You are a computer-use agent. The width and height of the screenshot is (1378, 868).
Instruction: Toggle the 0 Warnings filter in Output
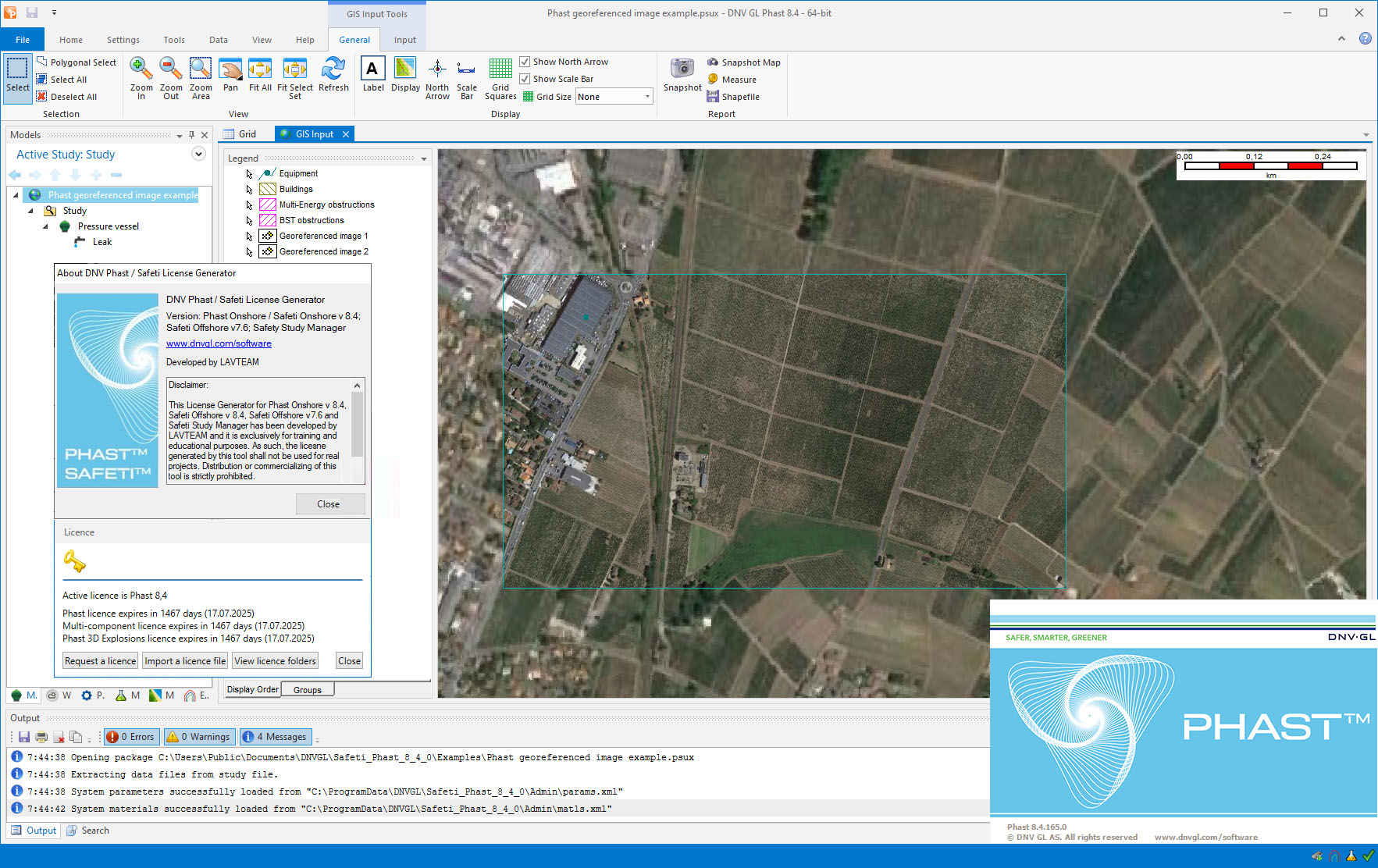(x=199, y=737)
